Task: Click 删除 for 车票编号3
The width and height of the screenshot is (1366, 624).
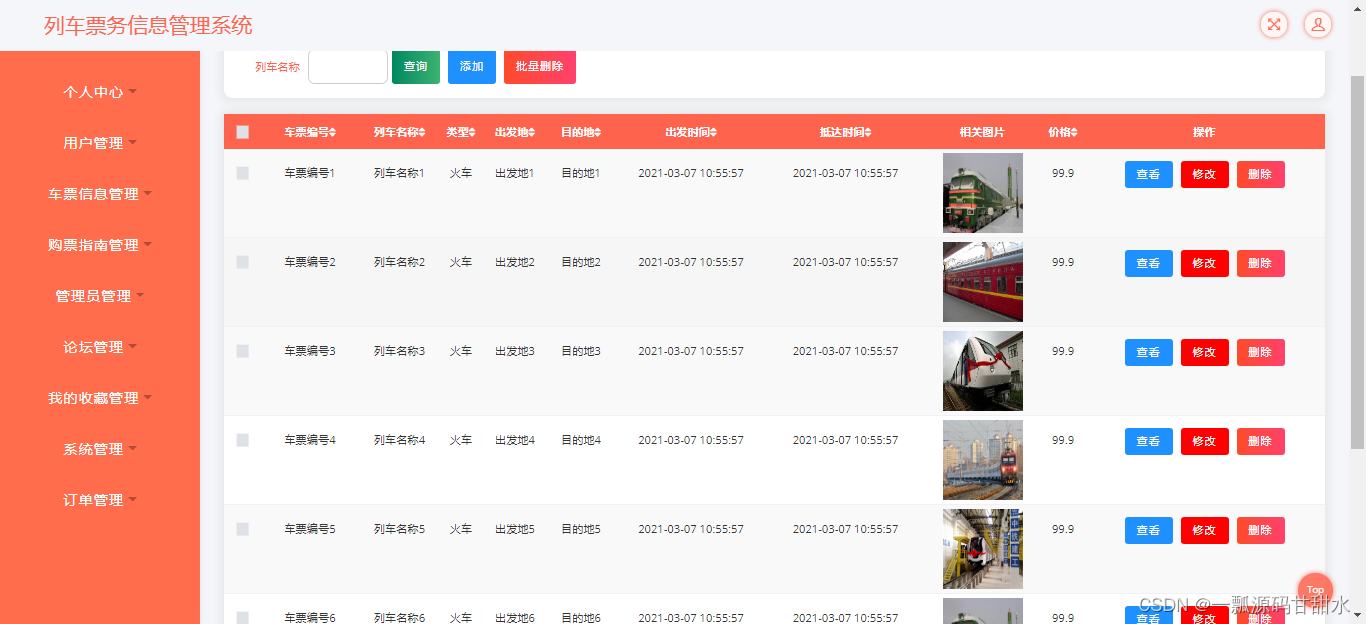Action: 1261,353
